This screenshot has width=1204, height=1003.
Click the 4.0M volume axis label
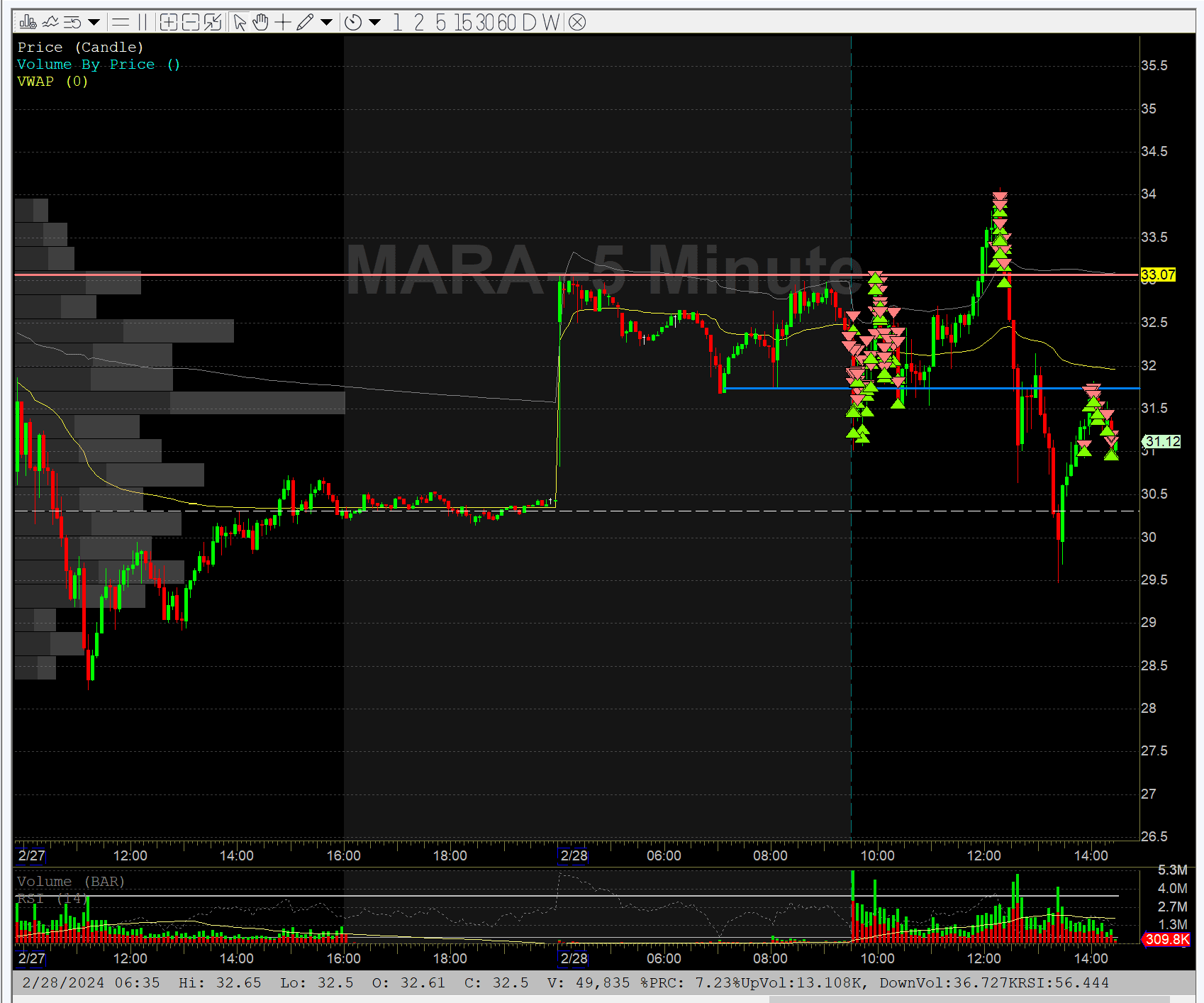(1172, 889)
